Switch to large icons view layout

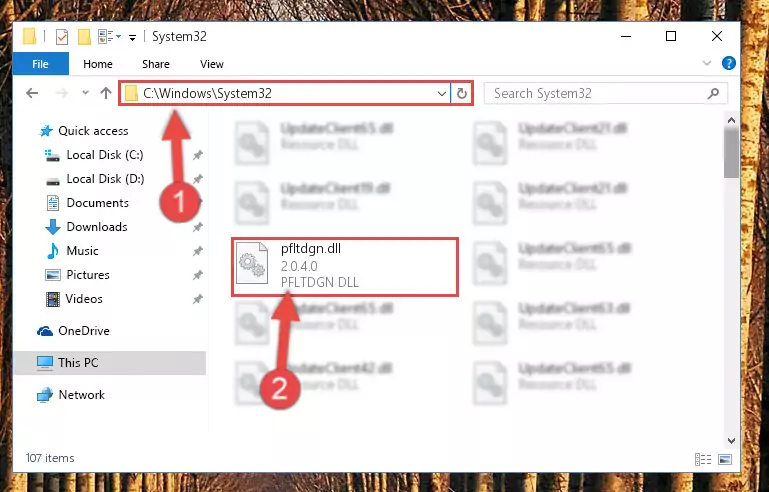click(725, 459)
